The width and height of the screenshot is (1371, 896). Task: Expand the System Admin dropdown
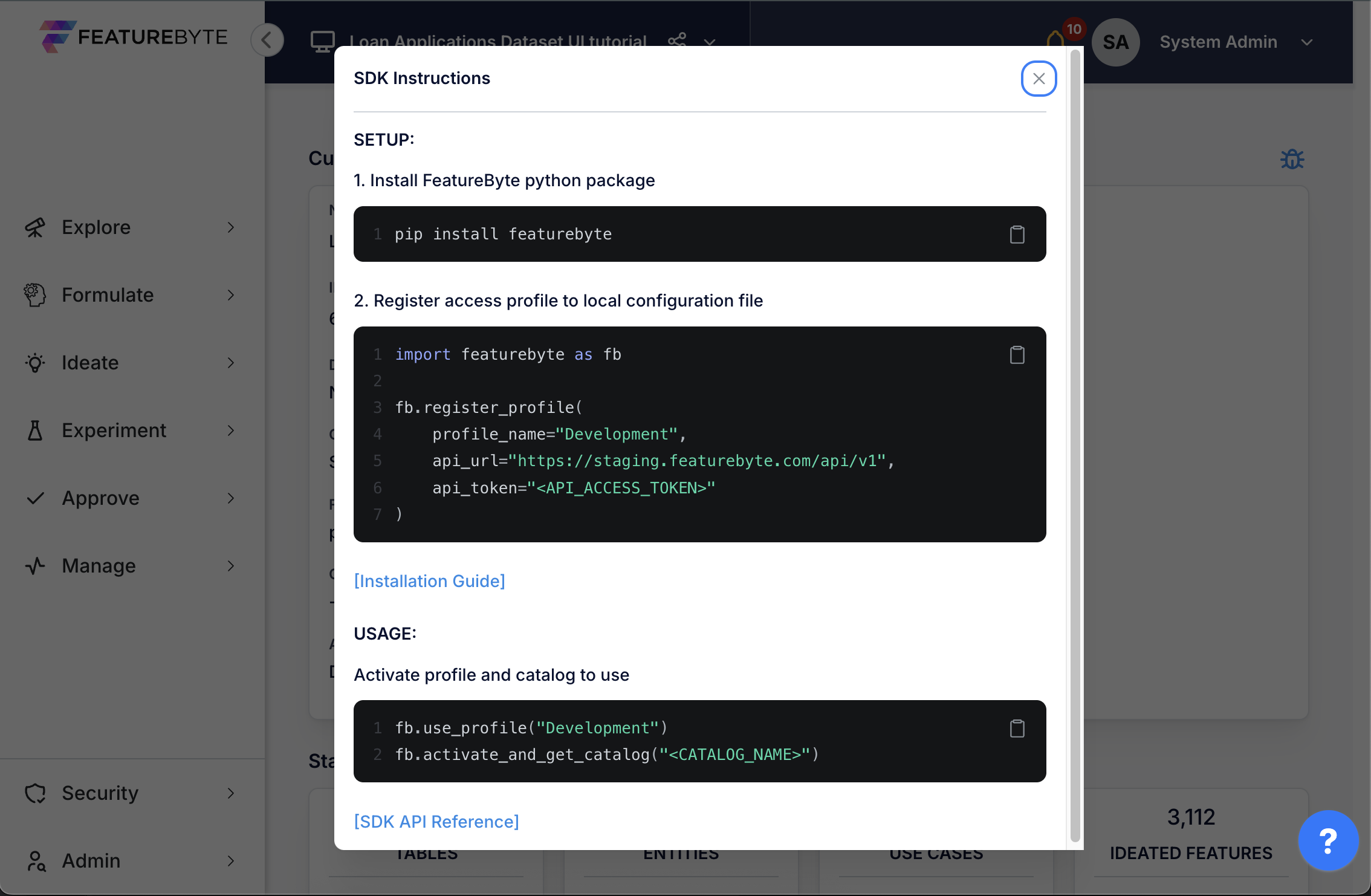pos(1306,42)
